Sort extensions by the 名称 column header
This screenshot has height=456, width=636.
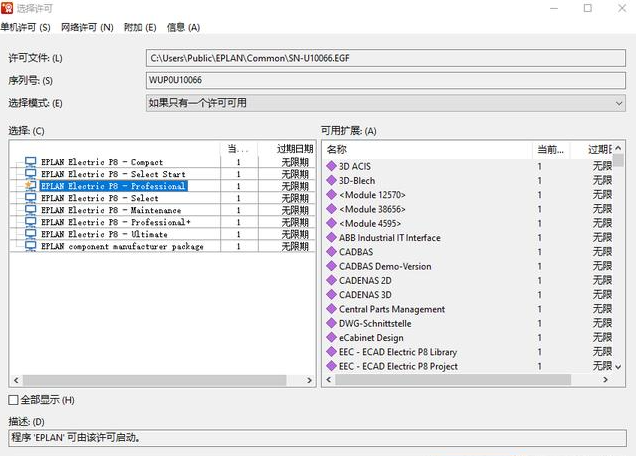426,149
